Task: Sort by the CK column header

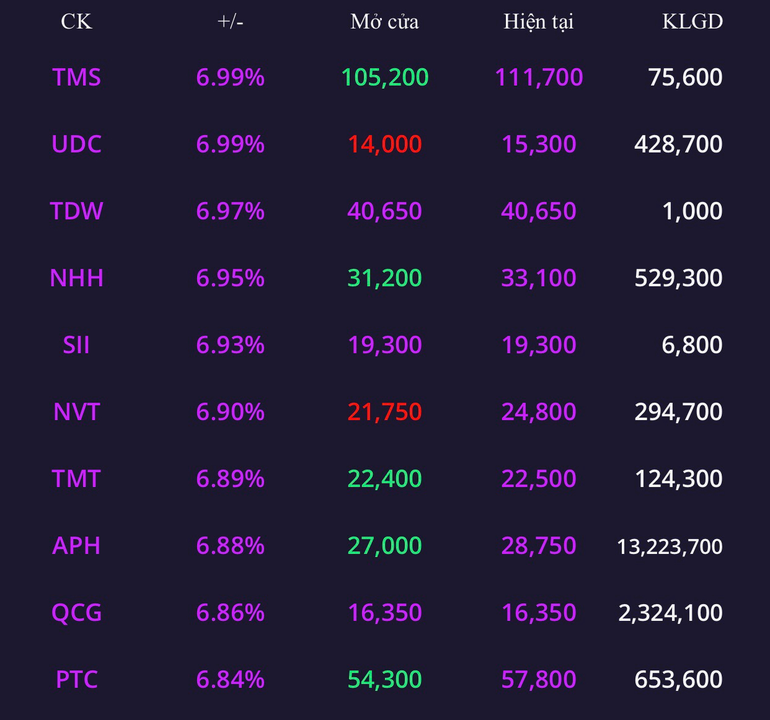Action: pyautogui.click(x=77, y=22)
